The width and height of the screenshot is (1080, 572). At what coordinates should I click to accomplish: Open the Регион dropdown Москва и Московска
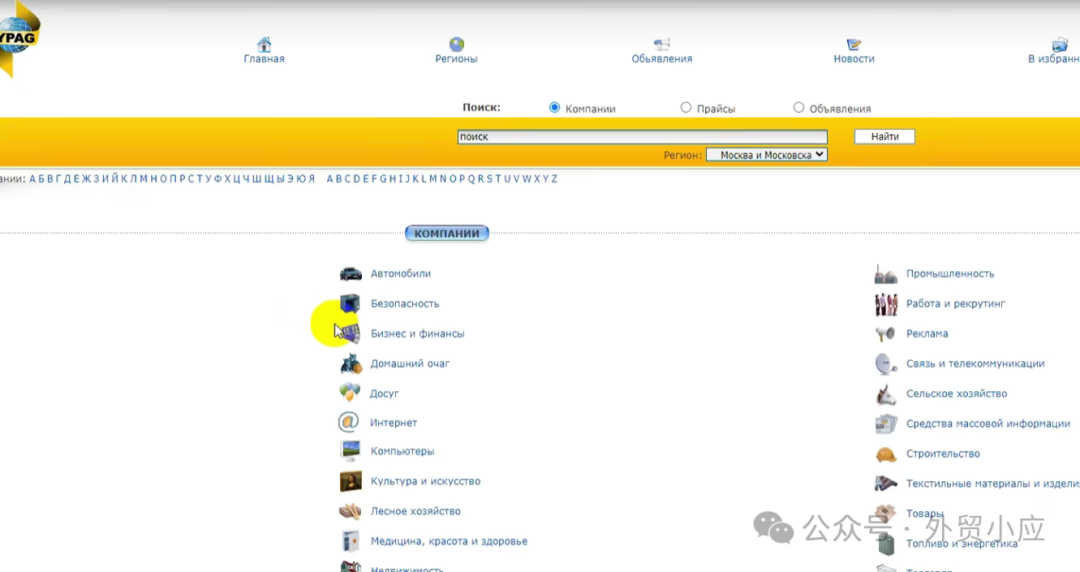(767, 155)
